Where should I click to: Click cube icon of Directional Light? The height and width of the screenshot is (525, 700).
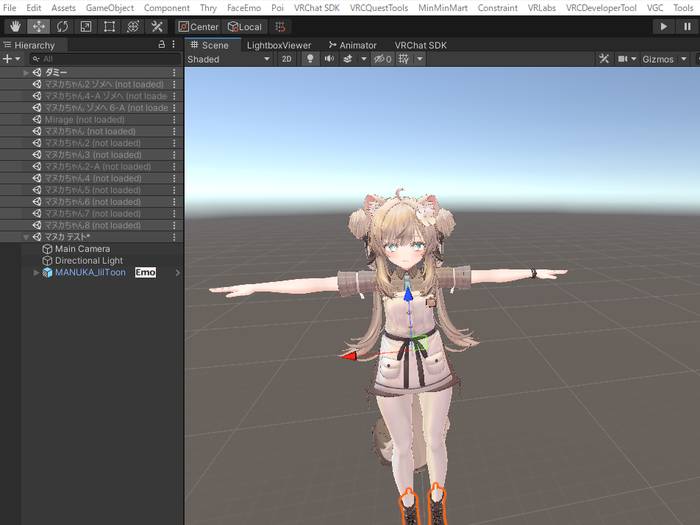47,261
